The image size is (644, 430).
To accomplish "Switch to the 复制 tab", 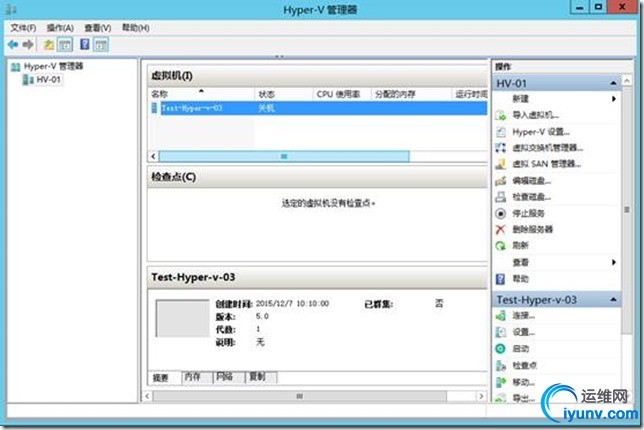I will click(261, 377).
